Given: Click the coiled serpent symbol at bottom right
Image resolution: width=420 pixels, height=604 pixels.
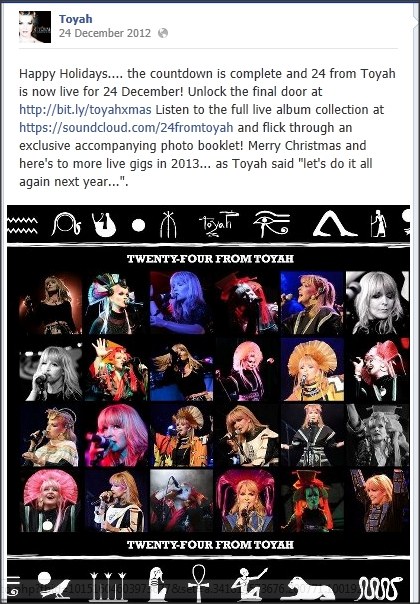Looking at the screenshot, I should [x=380, y=588].
